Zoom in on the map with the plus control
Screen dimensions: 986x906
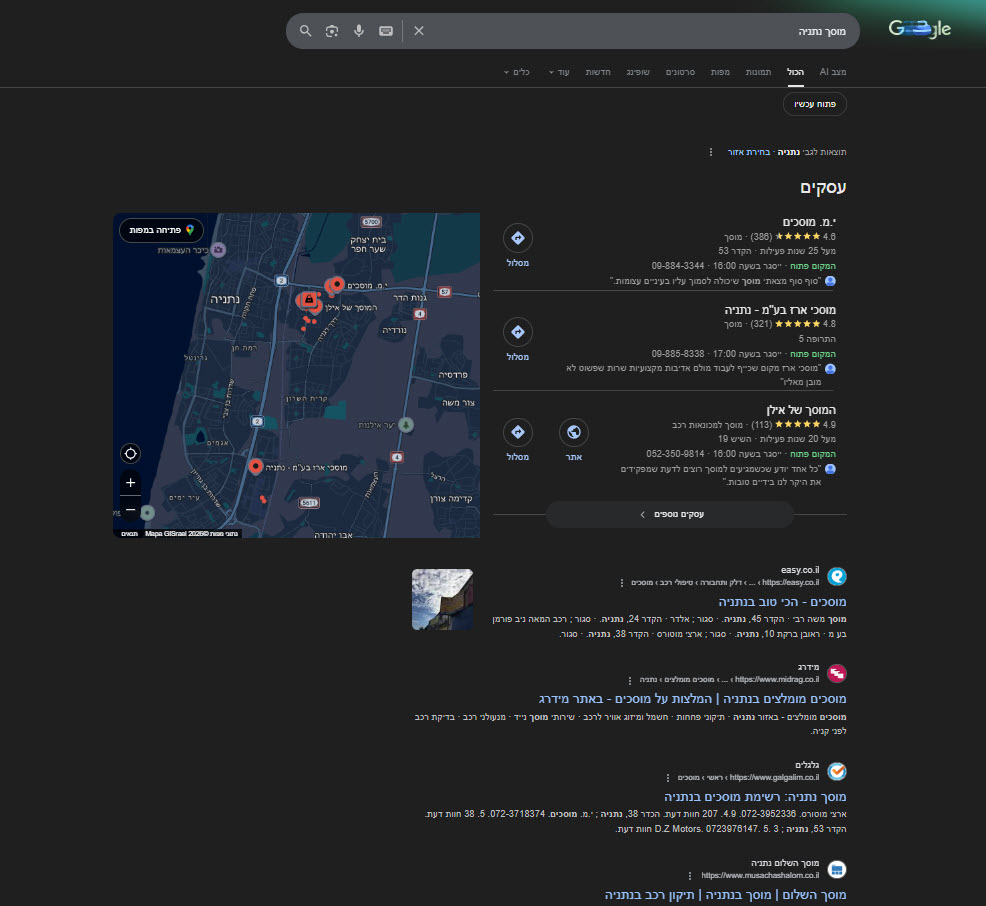(x=130, y=482)
